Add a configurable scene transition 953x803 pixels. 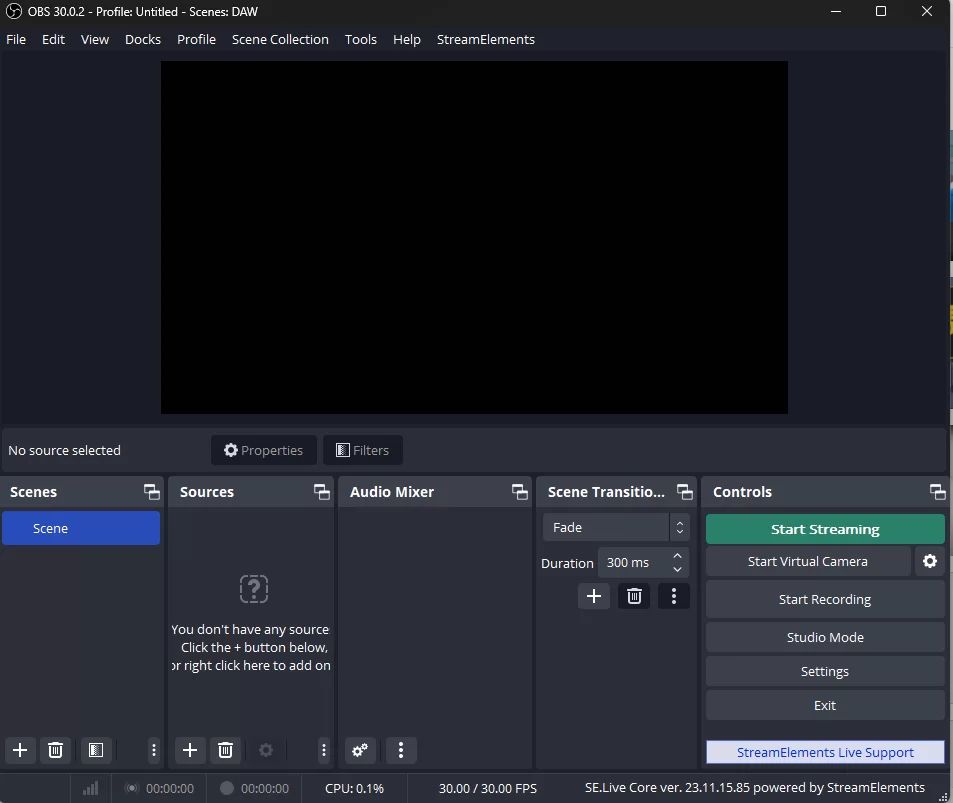594,596
